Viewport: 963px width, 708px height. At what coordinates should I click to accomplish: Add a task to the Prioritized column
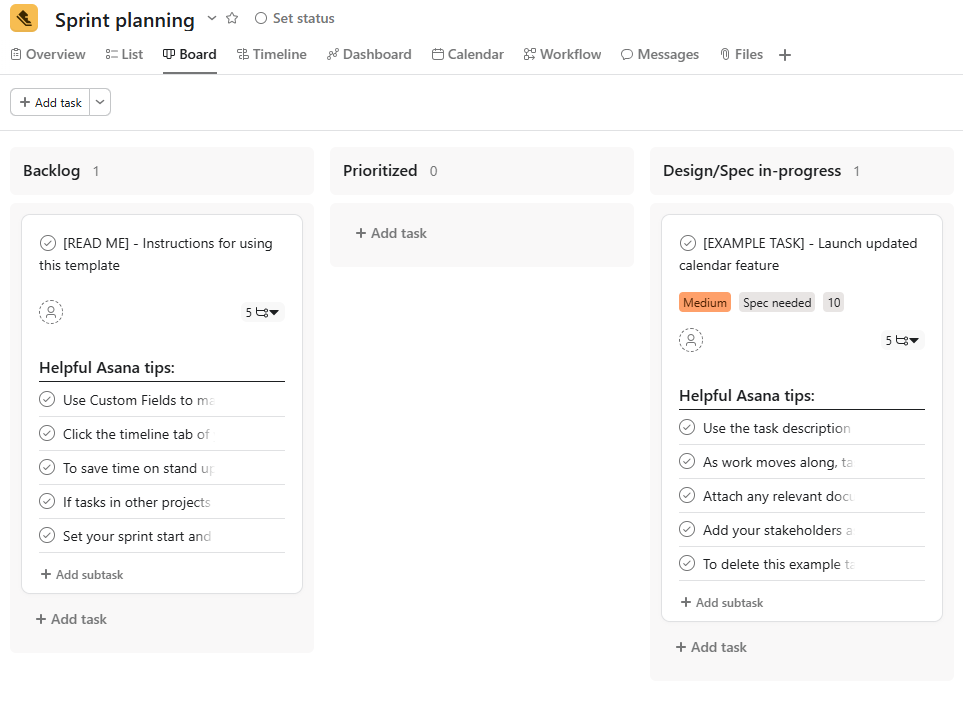point(389,233)
